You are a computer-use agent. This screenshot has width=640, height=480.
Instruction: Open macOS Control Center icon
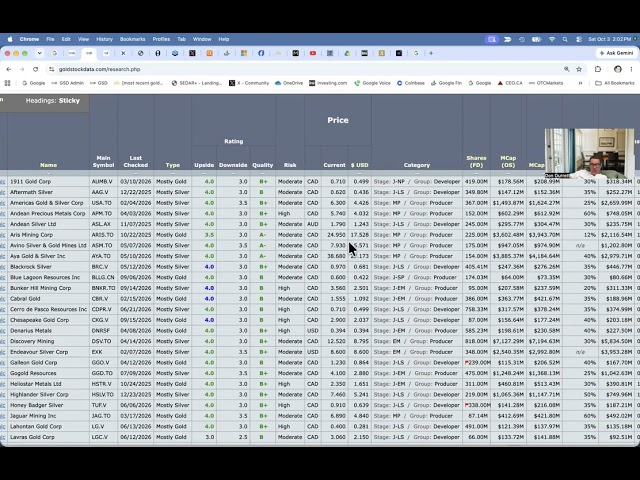click(579, 39)
